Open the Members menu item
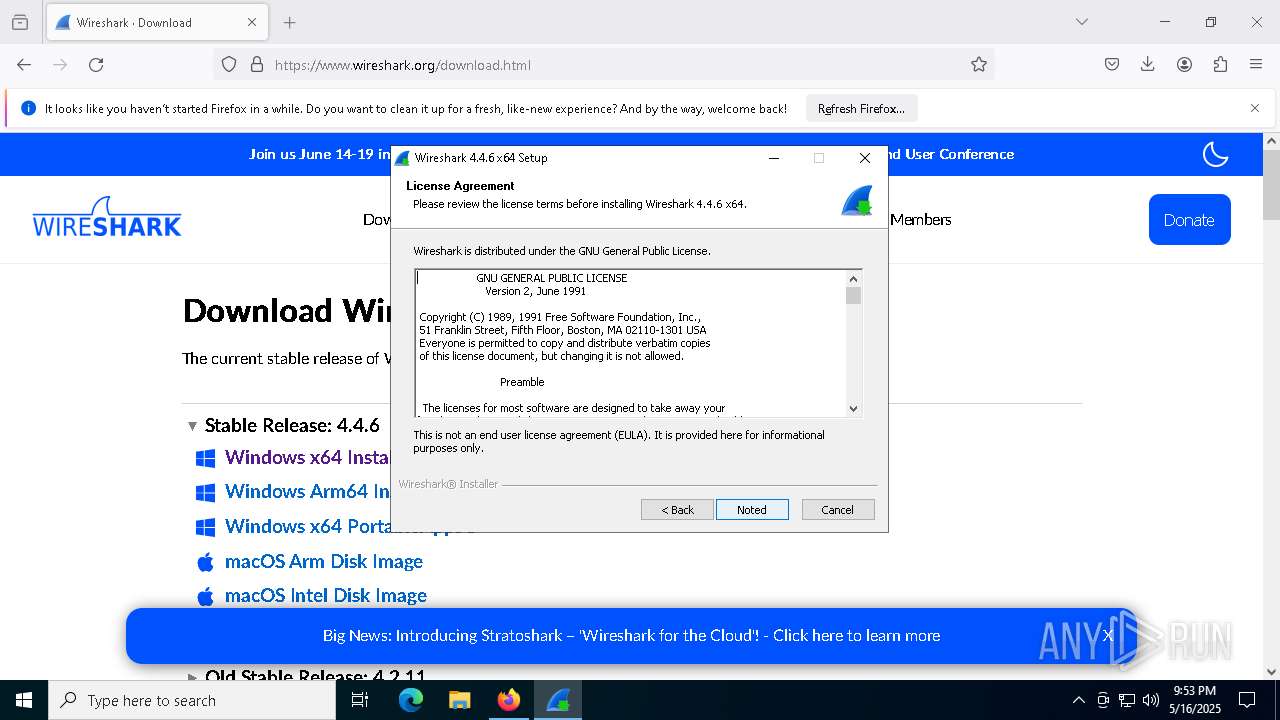 (920, 220)
